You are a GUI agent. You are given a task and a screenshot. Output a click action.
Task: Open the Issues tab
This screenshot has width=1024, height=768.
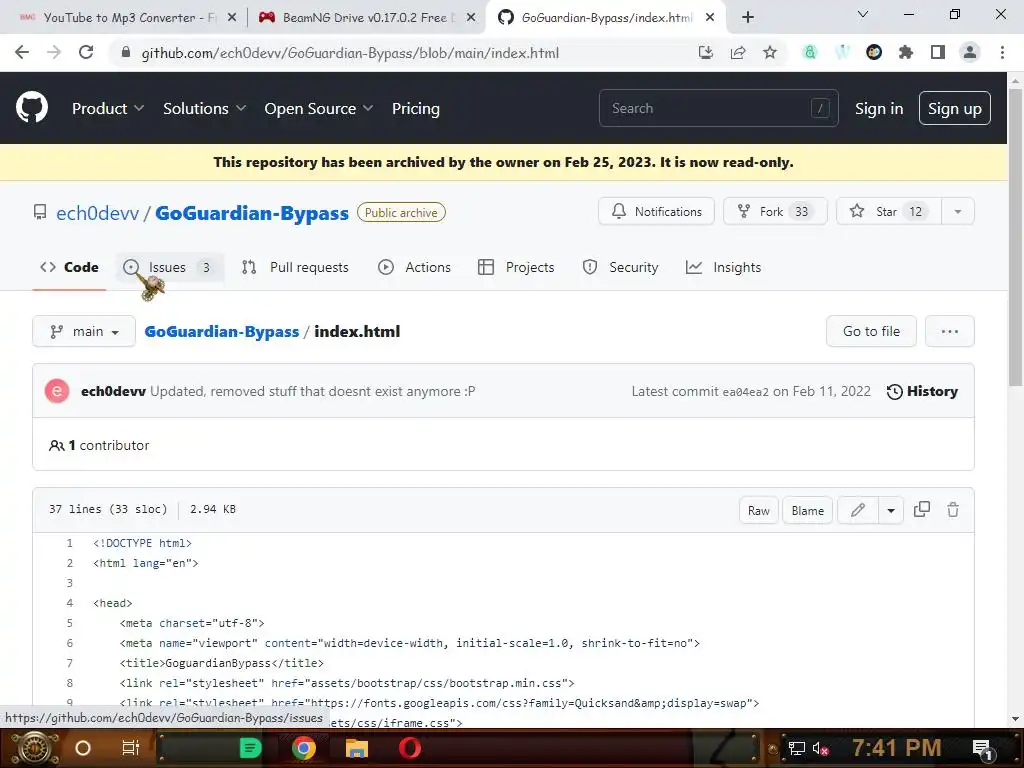tap(169, 267)
